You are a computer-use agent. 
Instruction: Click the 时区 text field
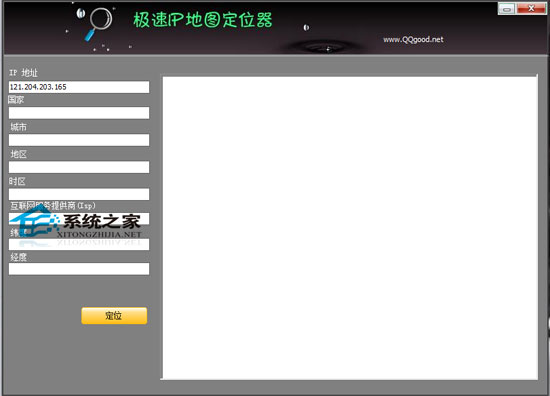[x=79, y=194]
